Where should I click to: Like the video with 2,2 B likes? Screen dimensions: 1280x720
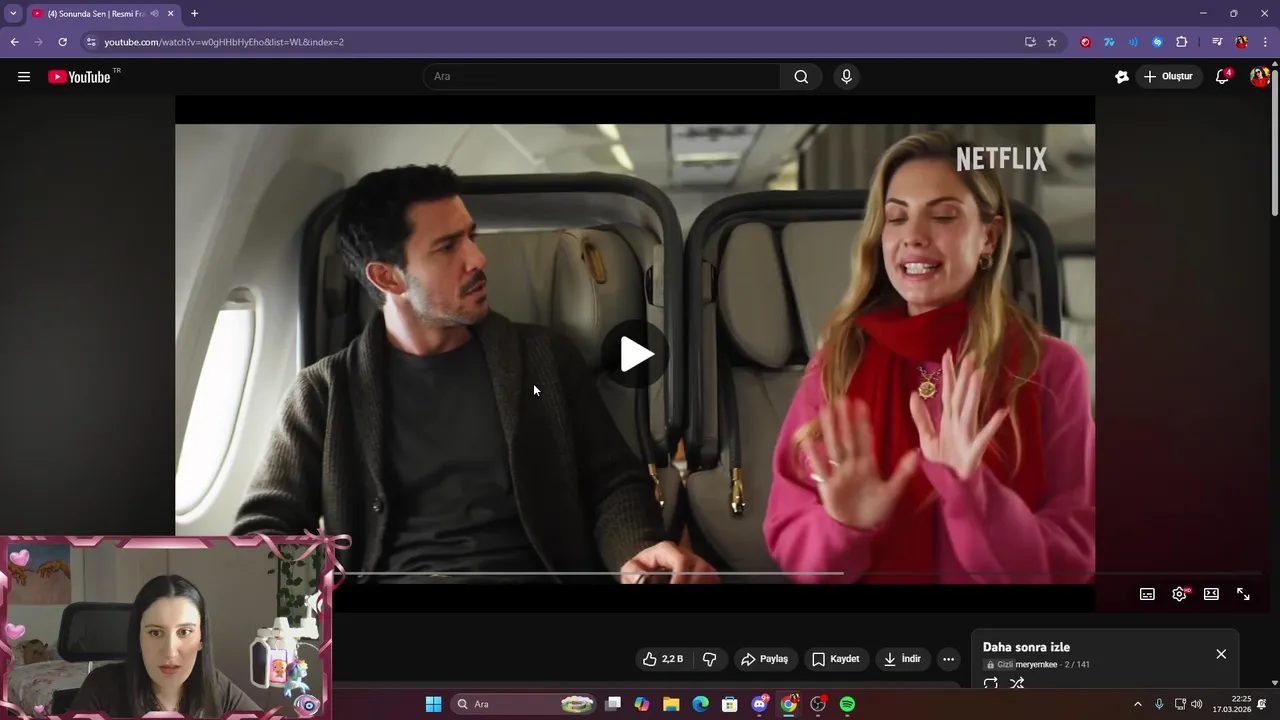[663, 659]
